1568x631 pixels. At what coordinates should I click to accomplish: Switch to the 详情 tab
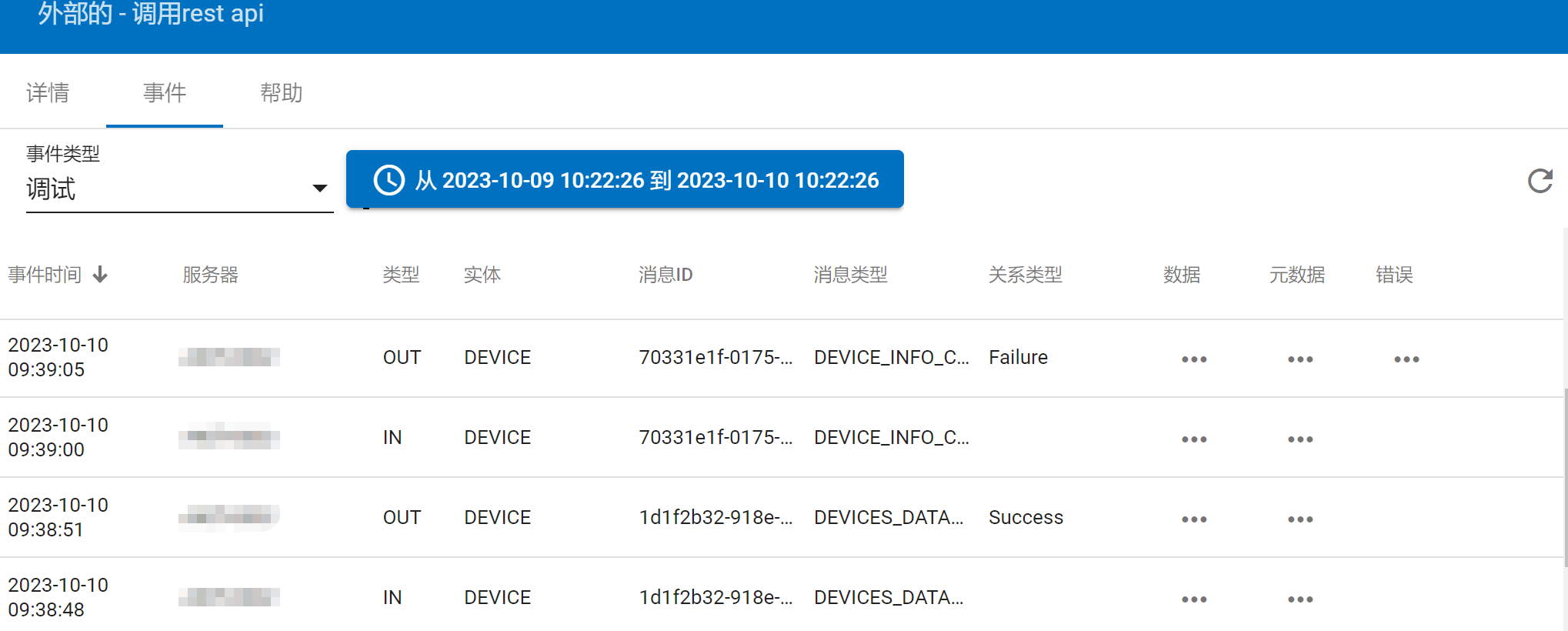[x=48, y=93]
